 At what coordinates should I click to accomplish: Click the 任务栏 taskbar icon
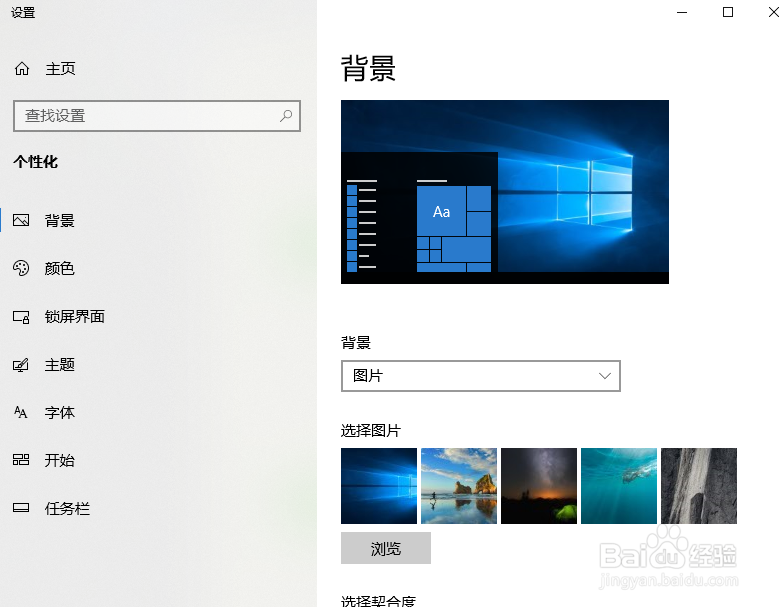pos(21,507)
